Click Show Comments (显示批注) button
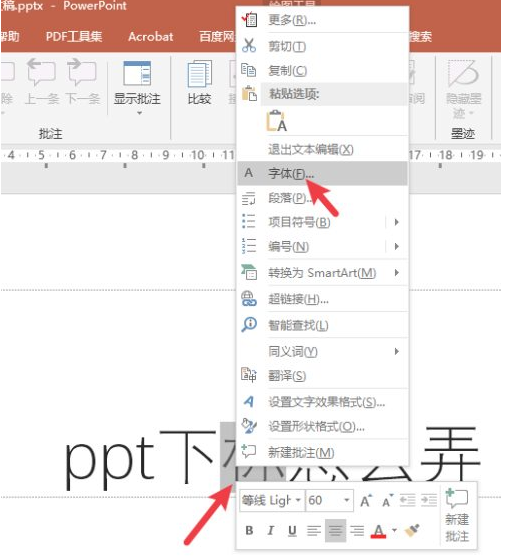505x558 pixels. [137, 83]
